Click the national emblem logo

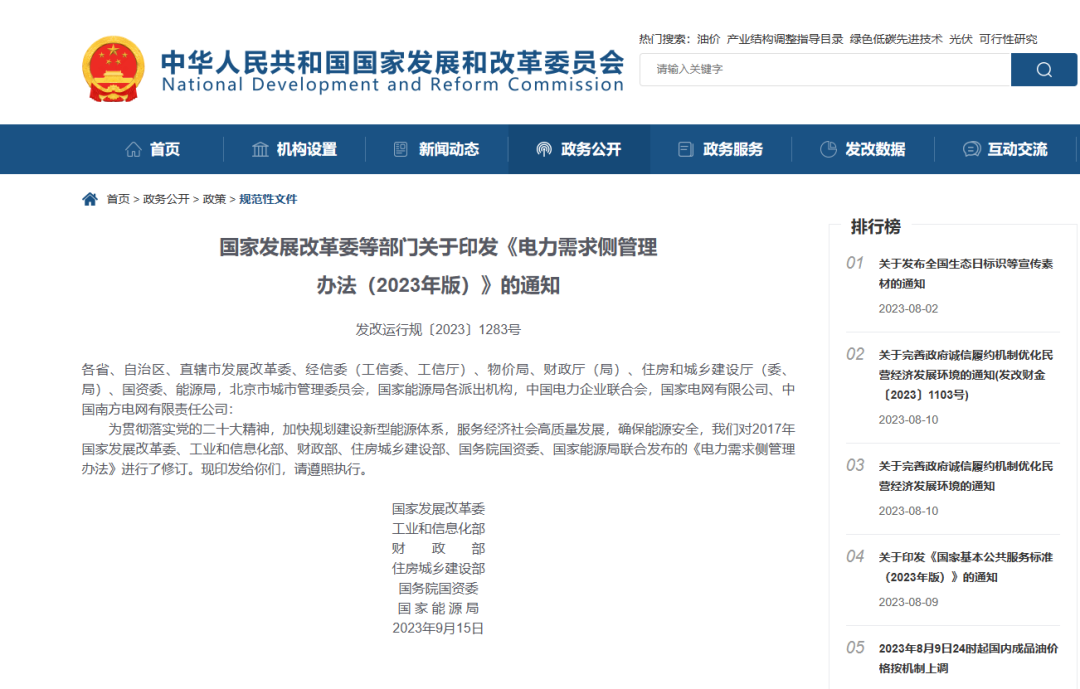click(113, 69)
